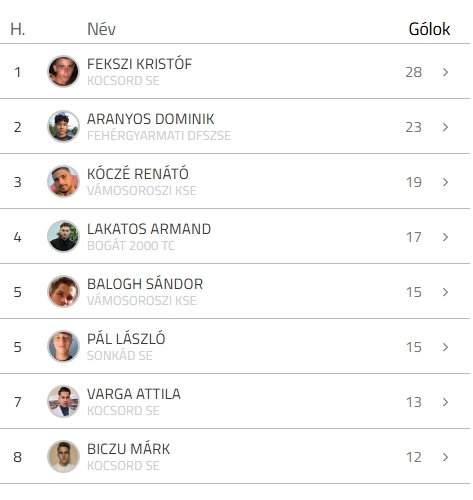Open Pál László's profile picture
The height and width of the screenshot is (500, 473).
63,346
